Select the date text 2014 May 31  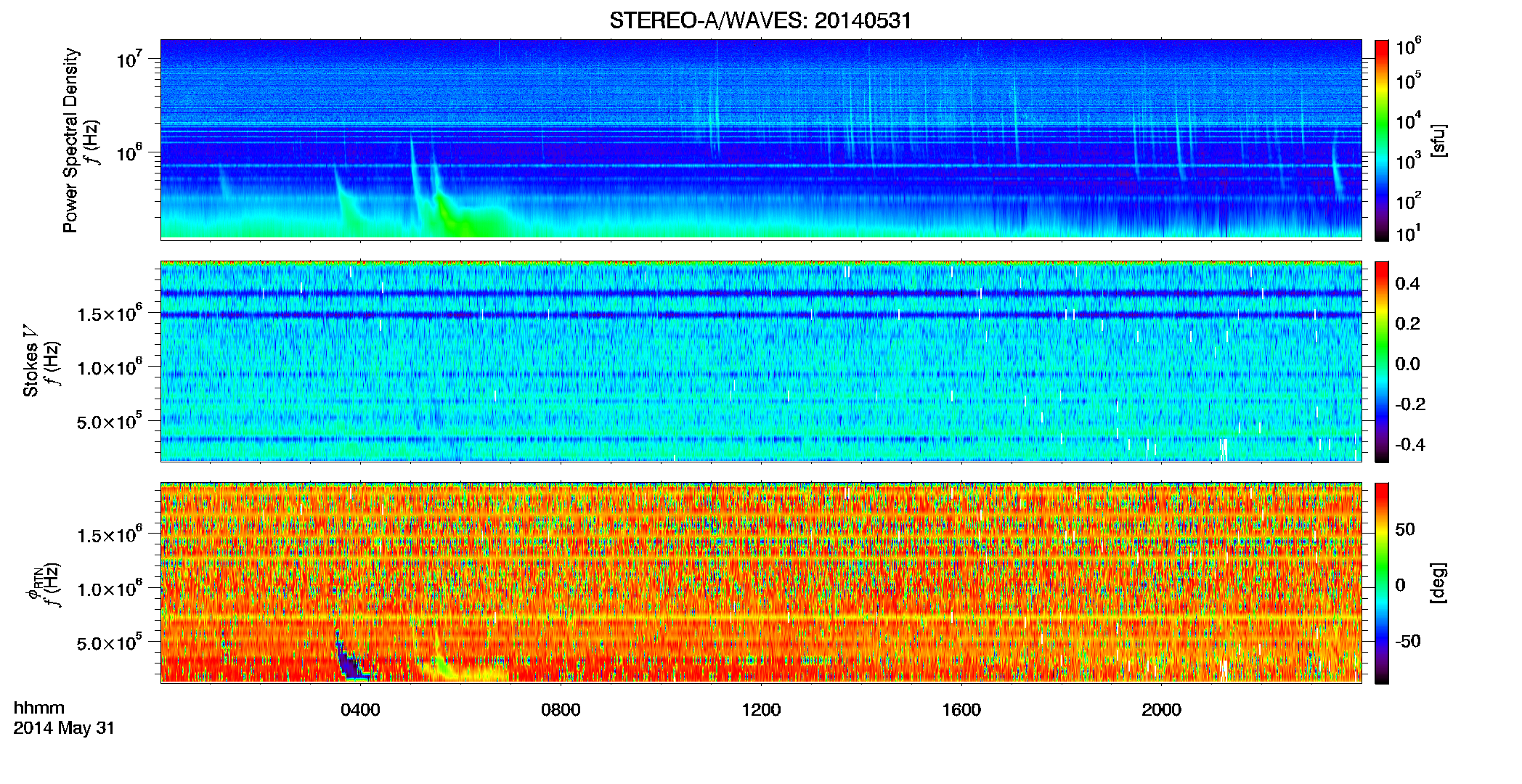click(x=64, y=728)
